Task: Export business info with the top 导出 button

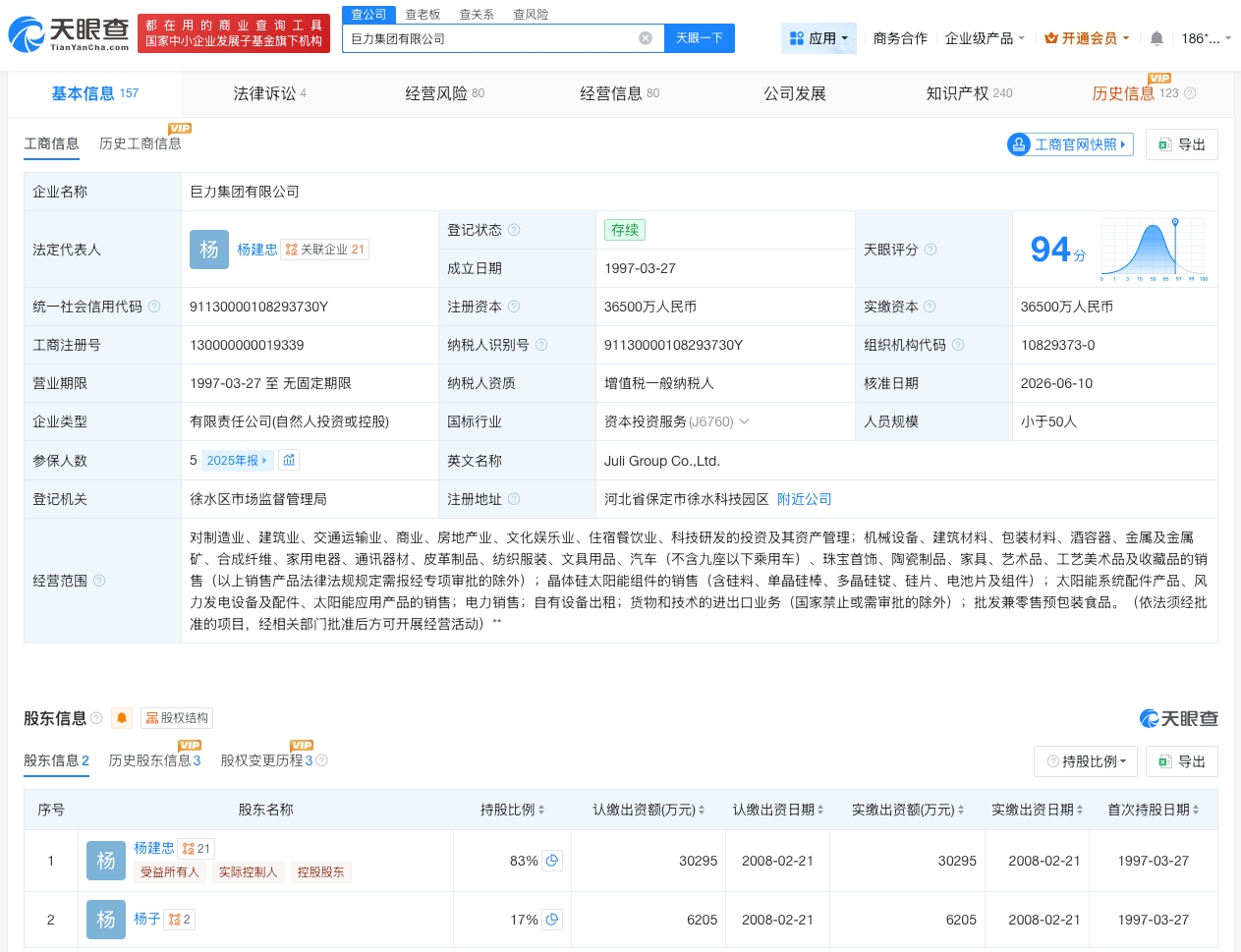Action: tap(1182, 144)
